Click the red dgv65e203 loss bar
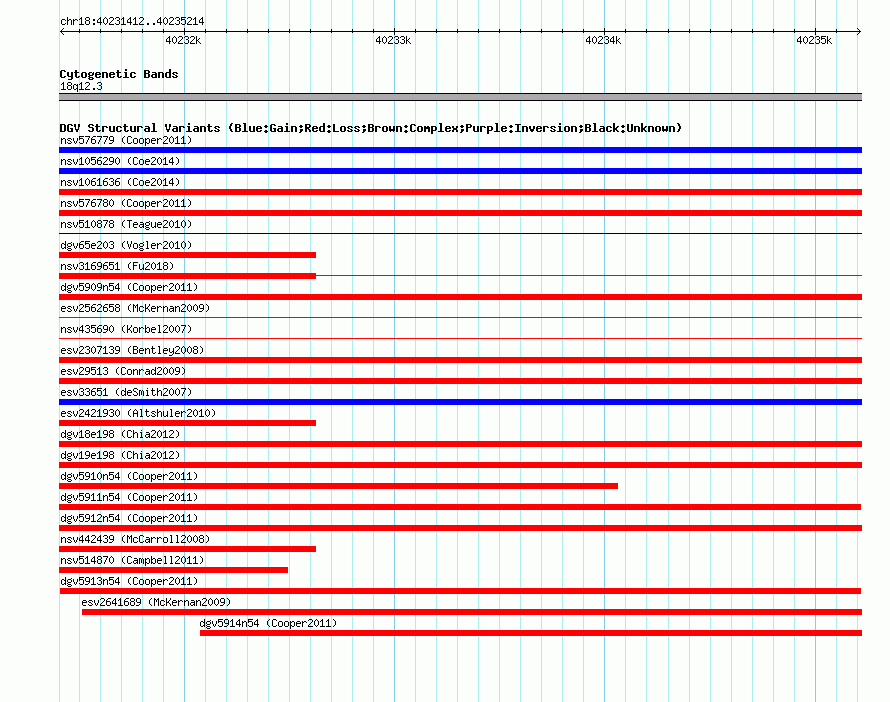Viewport: 890px width, 702px height. click(x=187, y=255)
